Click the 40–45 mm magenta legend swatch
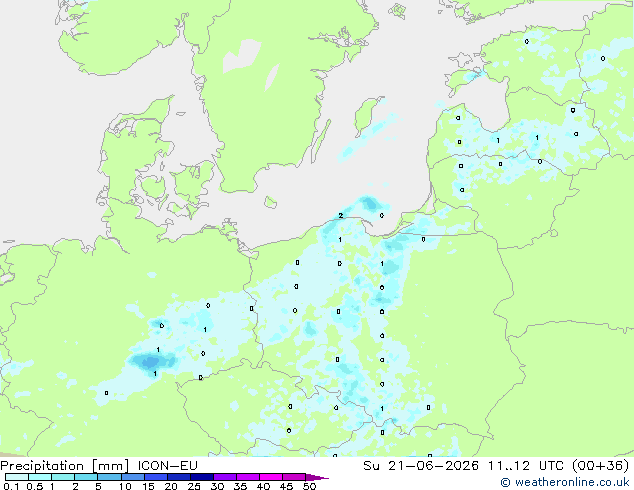This screenshot has height=490, width=634. point(271,477)
